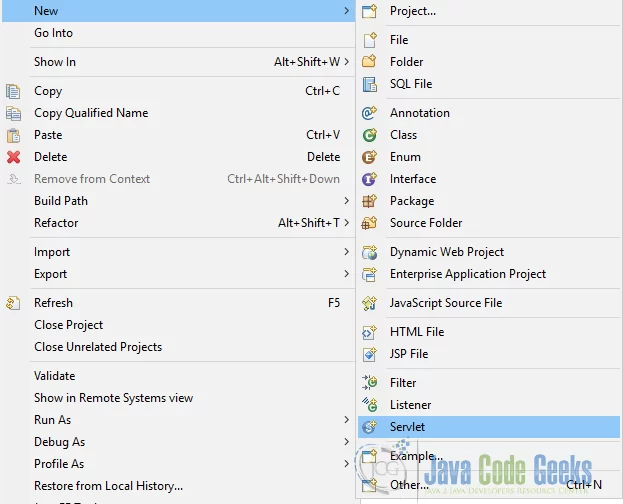The width and height of the screenshot is (623, 504).
Task: Choose JSP File label in submenu
Action: (x=409, y=354)
